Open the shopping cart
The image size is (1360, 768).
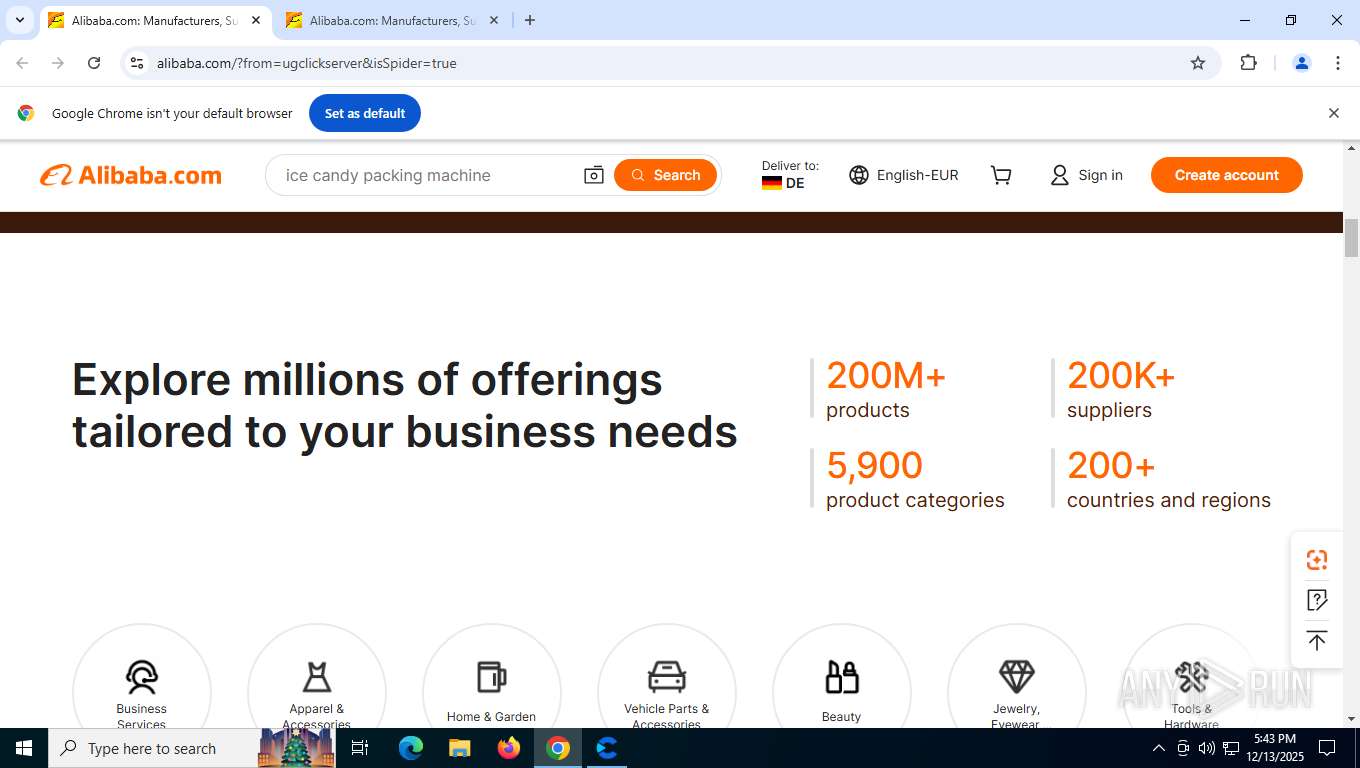1001,175
